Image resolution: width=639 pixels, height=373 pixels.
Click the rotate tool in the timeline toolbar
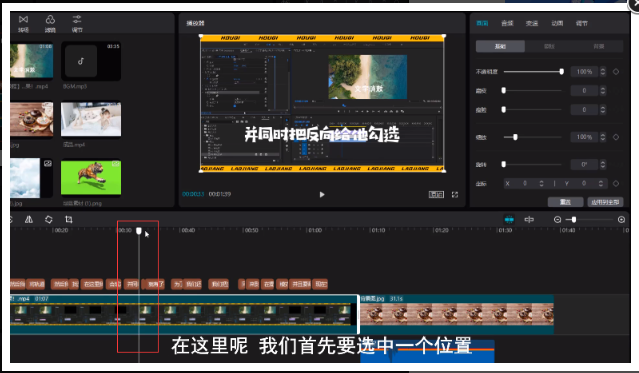(x=48, y=219)
